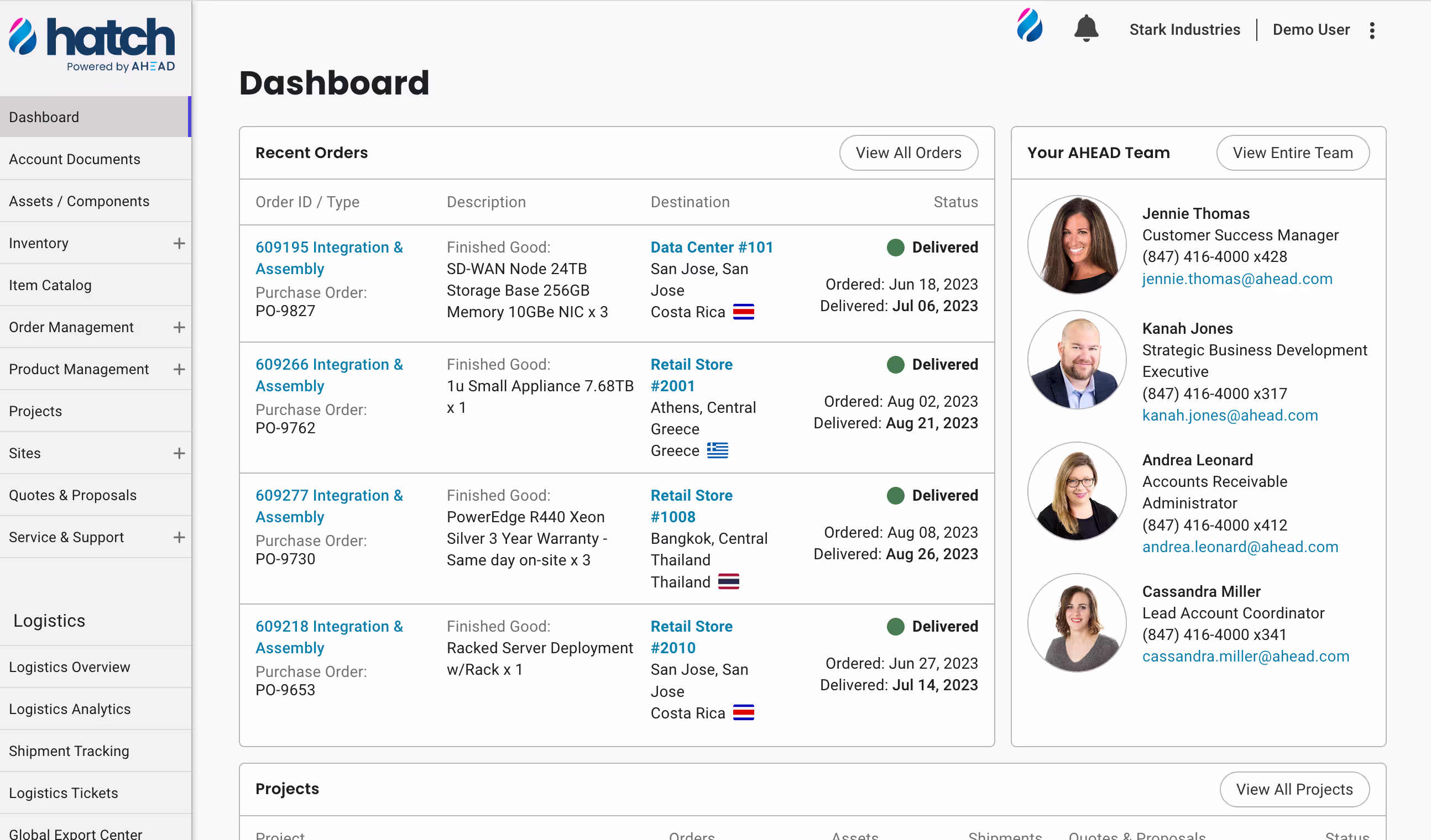Viewport: 1431px width, 840px height.
Task: Click Jennie Thomas profile photo
Action: pyautogui.click(x=1076, y=245)
